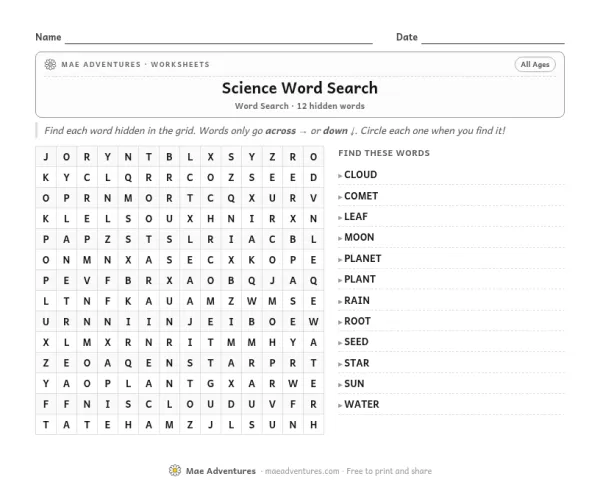
Task: Click the Mae Adventures footer brand text
Action: [221, 471]
